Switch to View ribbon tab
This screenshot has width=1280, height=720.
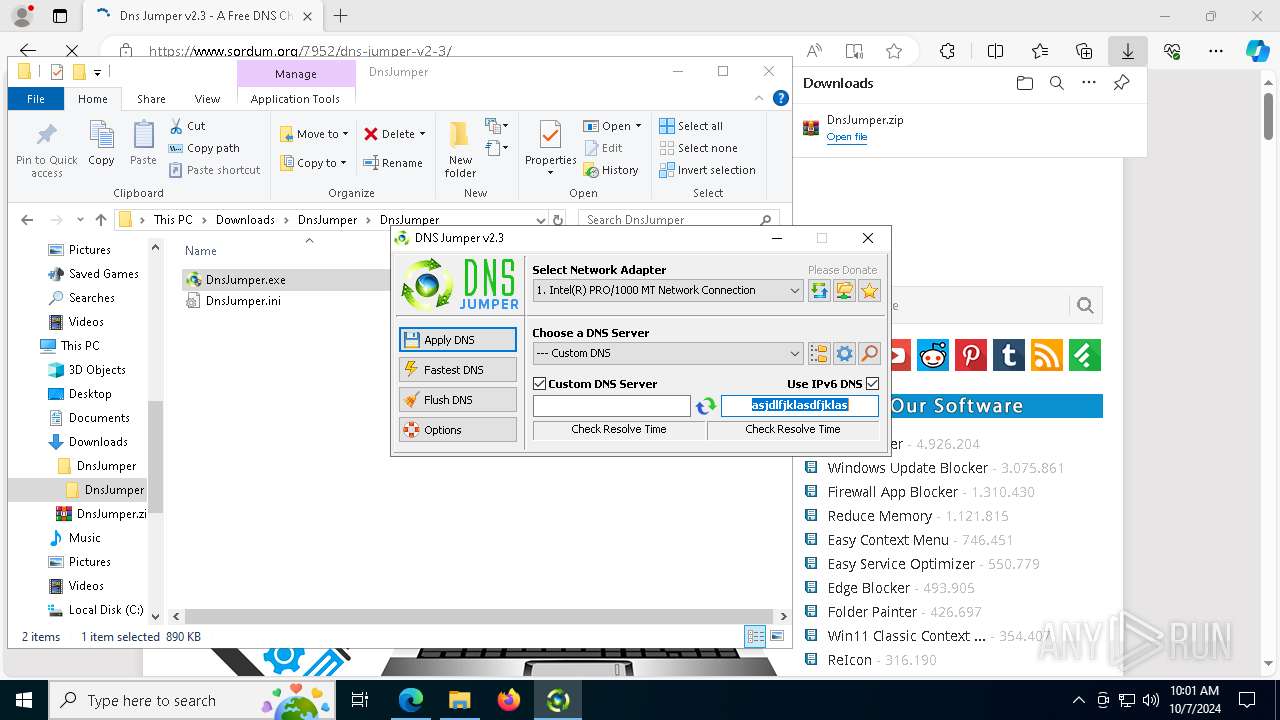[x=207, y=99]
